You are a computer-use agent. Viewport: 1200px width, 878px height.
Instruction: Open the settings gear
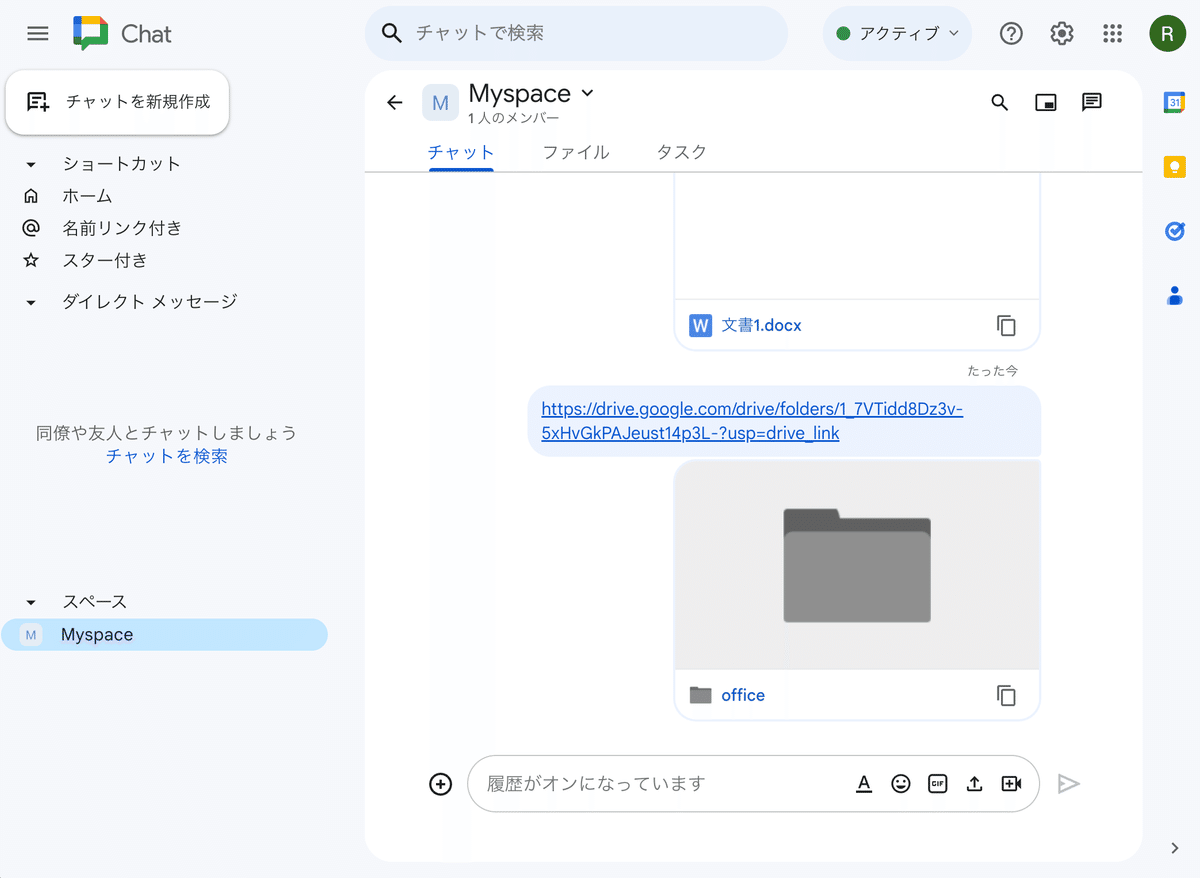click(x=1061, y=34)
